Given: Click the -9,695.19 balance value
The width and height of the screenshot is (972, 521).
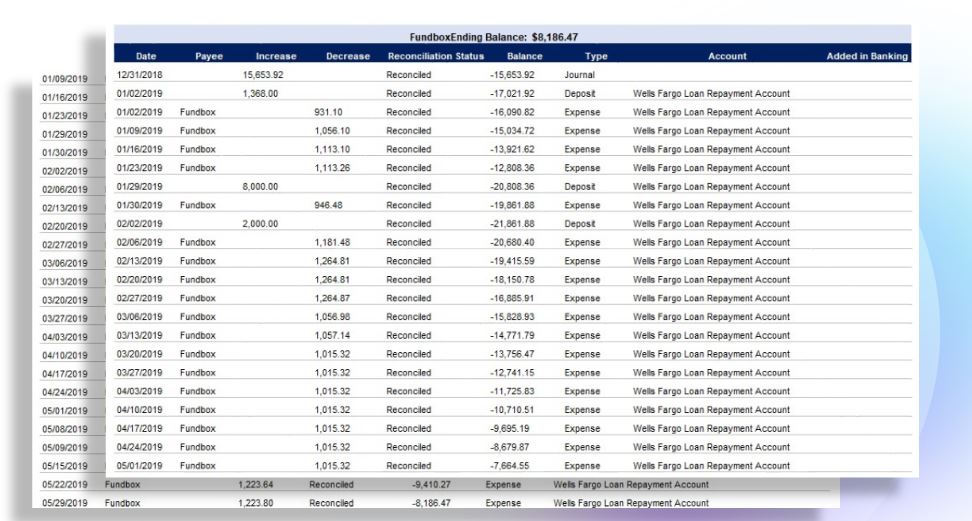Looking at the screenshot, I should point(510,428).
